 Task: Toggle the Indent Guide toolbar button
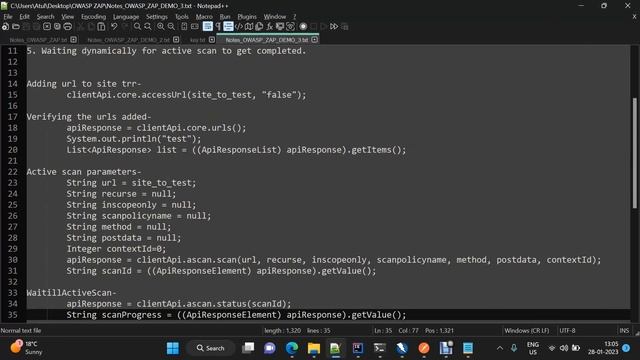[x=228, y=27]
